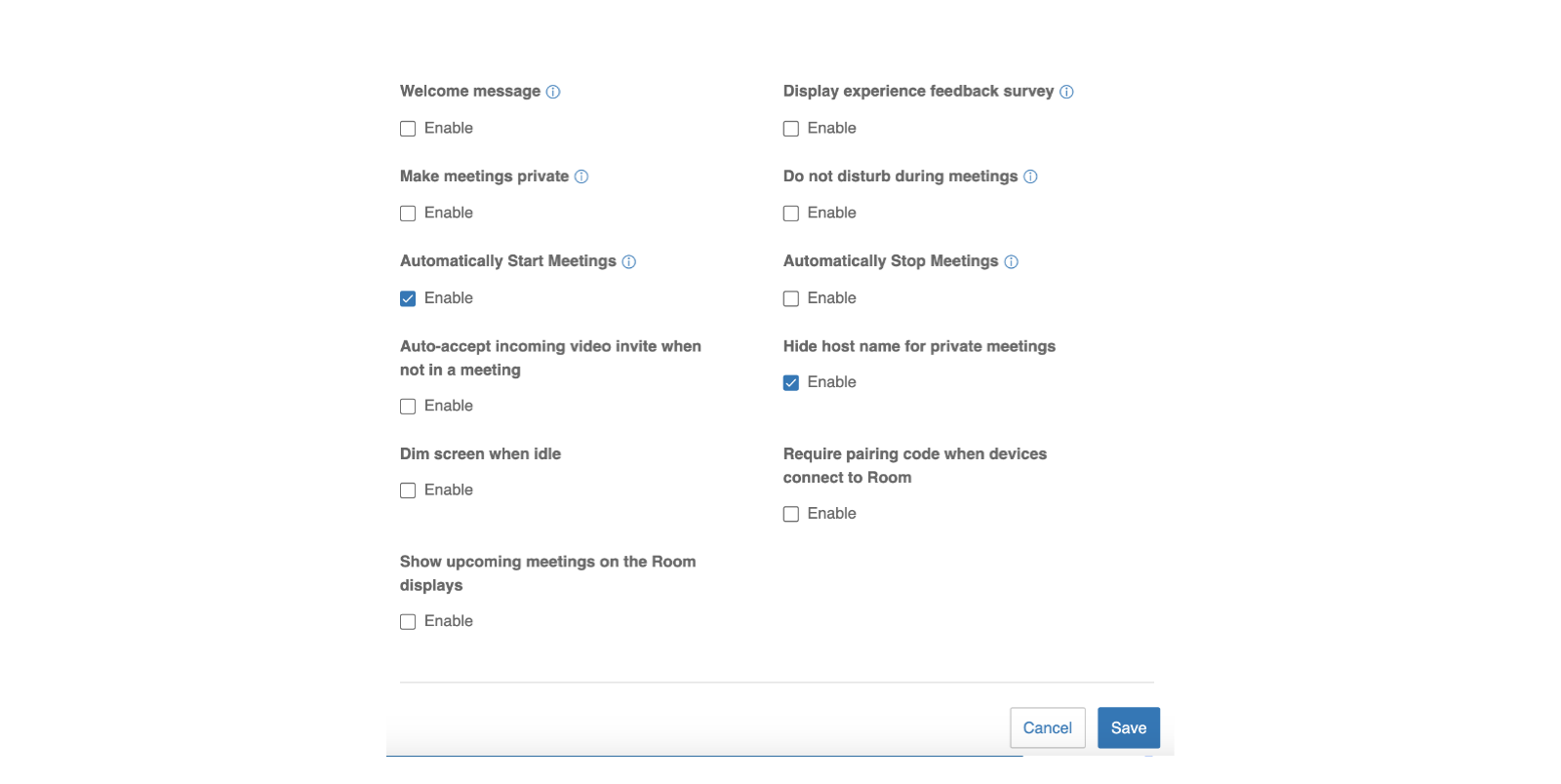The height and width of the screenshot is (784, 1561).
Task: Turn on Do not disturb during meetings
Action: point(791,214)
